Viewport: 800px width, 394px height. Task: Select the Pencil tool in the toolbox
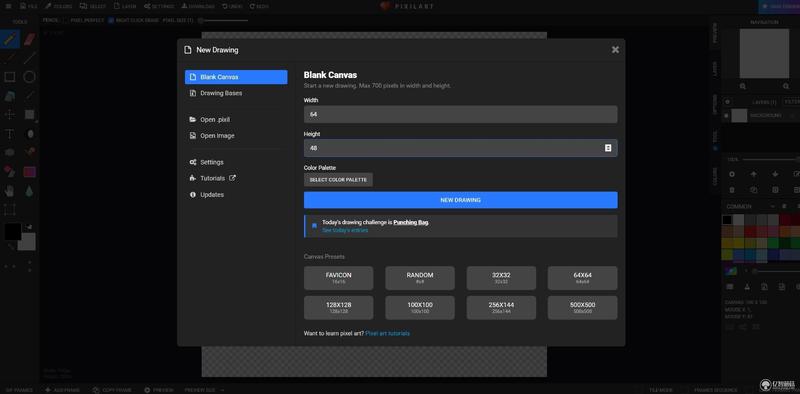[10, 39]
